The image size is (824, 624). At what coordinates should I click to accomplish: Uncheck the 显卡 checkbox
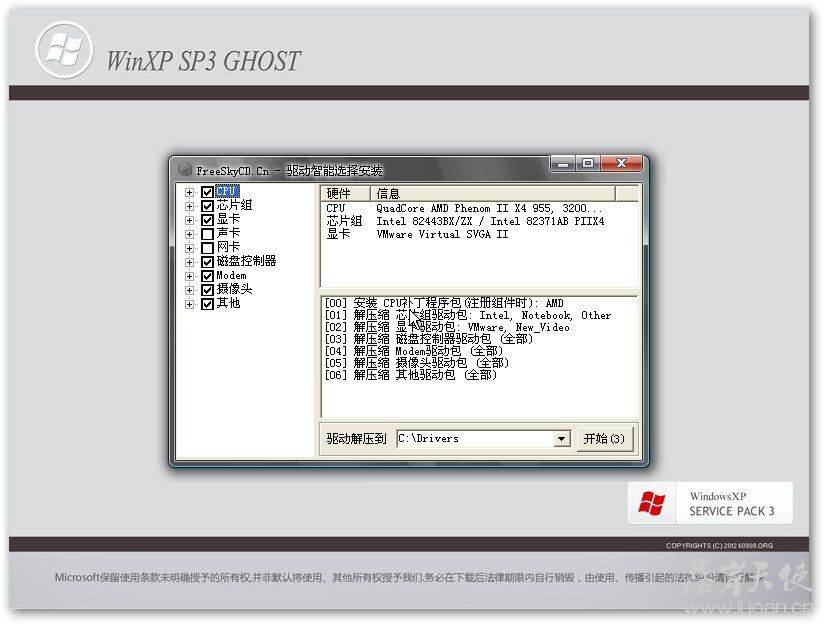(207, 220)
